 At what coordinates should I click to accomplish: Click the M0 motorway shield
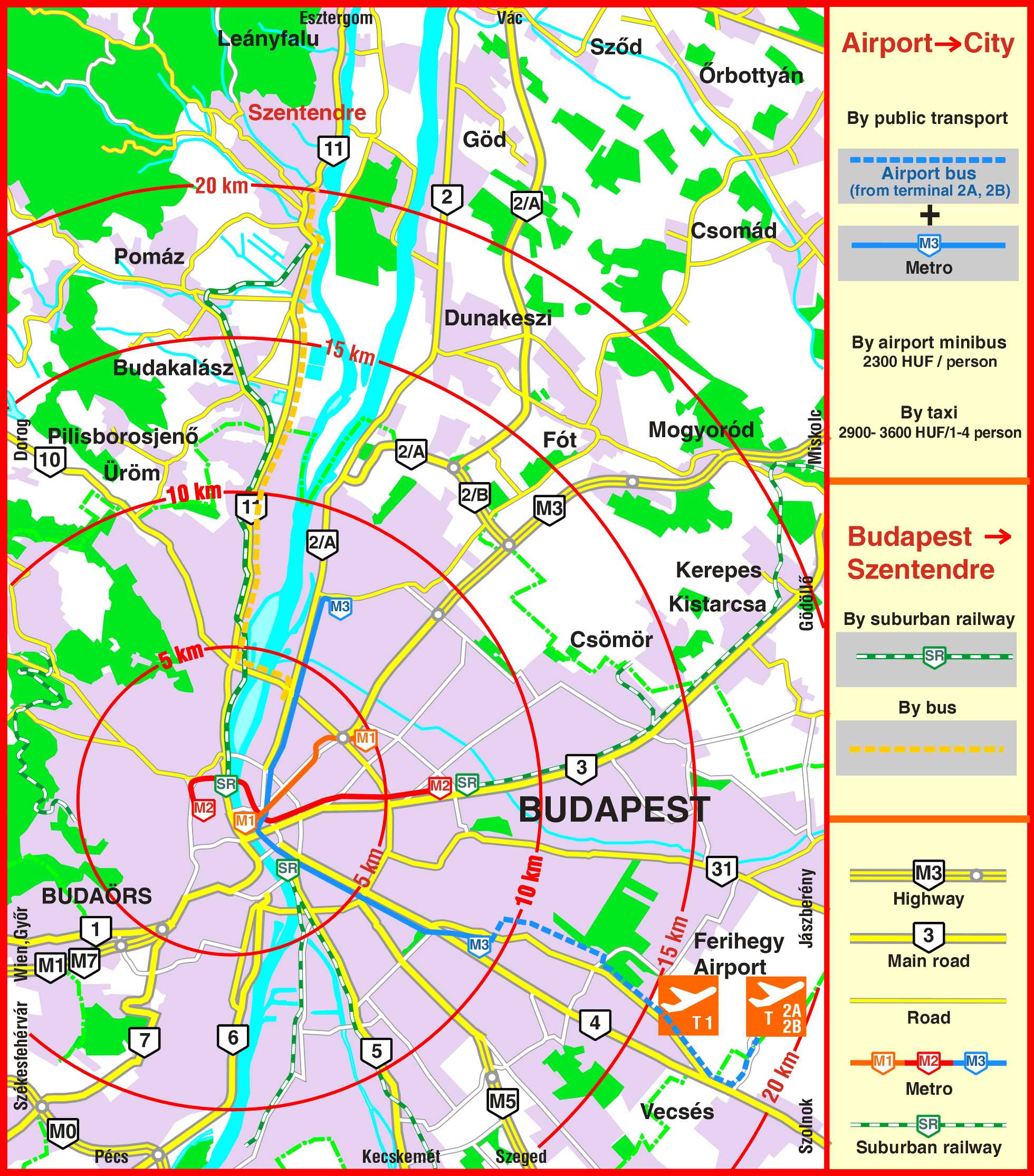point(62,1134)
